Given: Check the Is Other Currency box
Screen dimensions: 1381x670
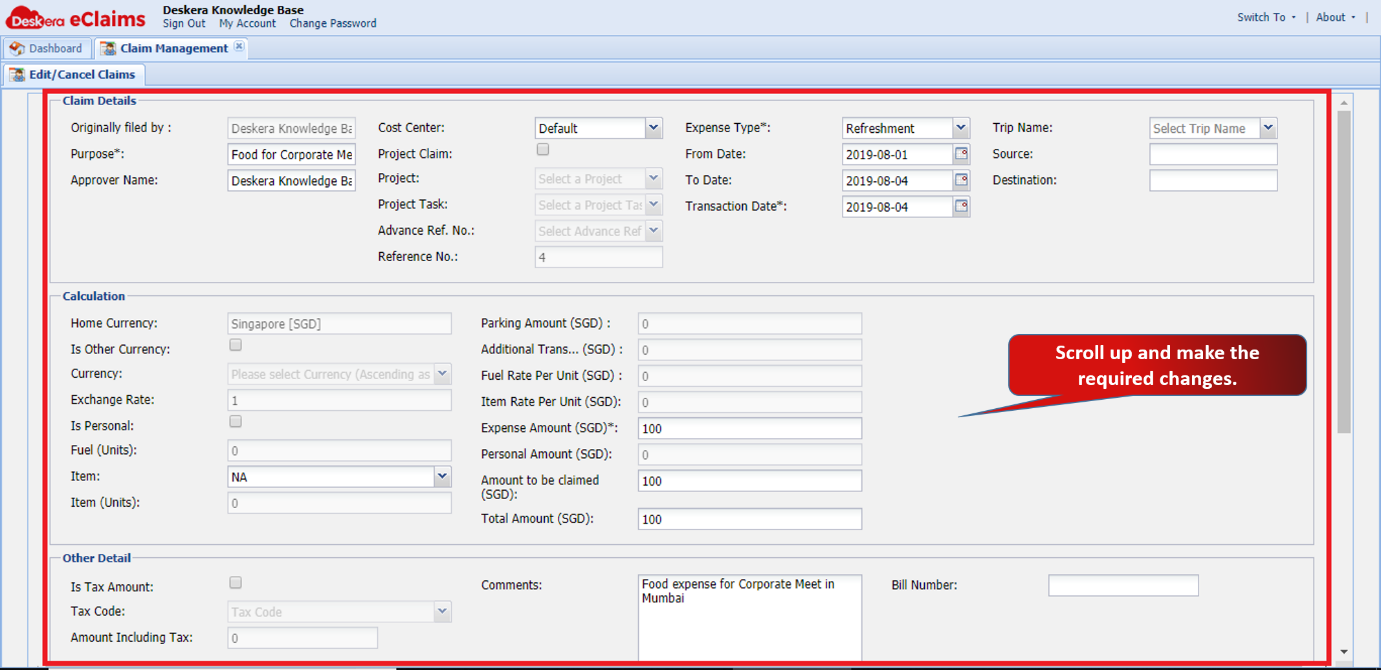Looking at the screenshot, I should pyautogui.click(x=236, y=345).
